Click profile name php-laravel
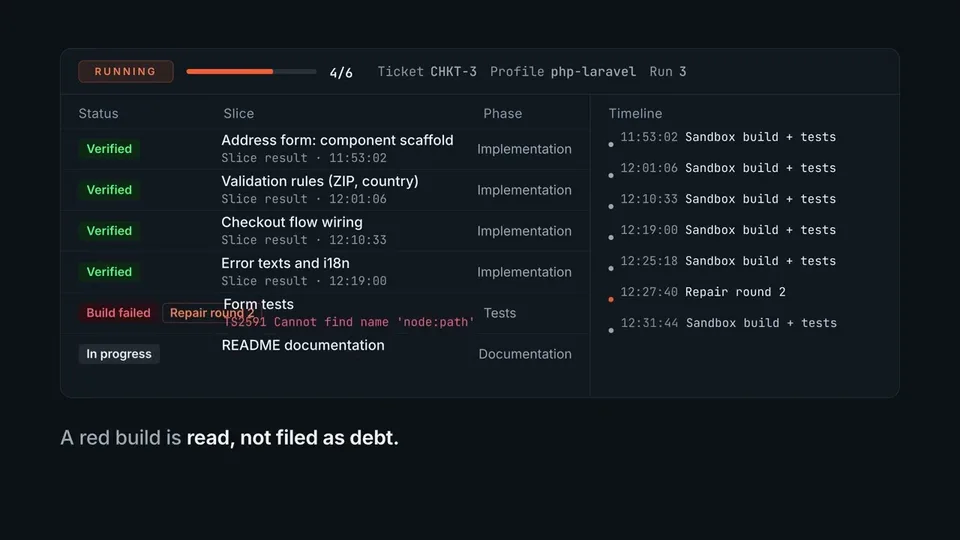 click(x=593, y=72)
